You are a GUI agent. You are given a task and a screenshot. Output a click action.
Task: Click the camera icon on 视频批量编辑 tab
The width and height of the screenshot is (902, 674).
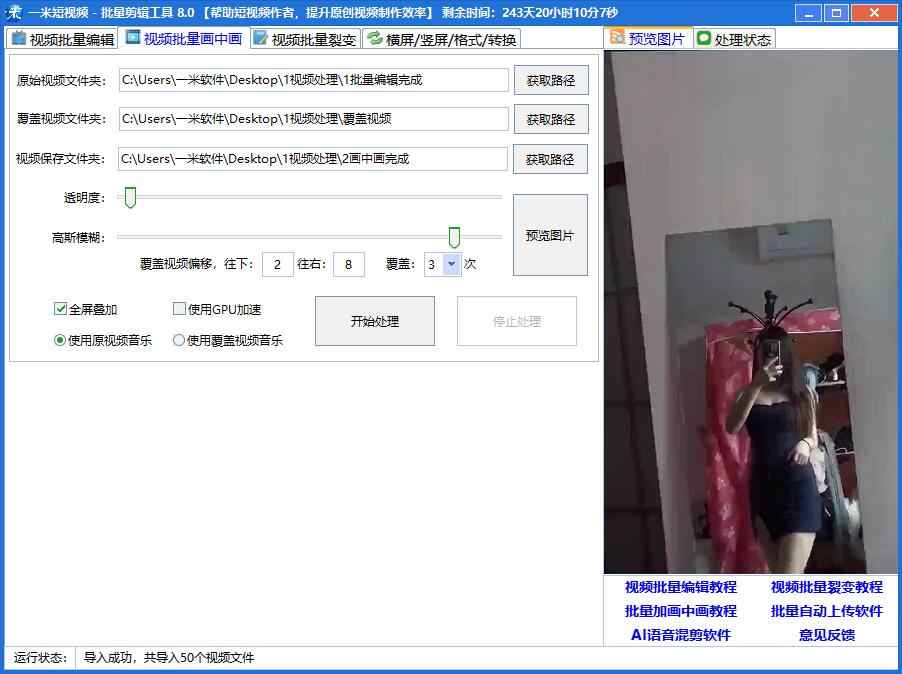[x=17, y=39]
